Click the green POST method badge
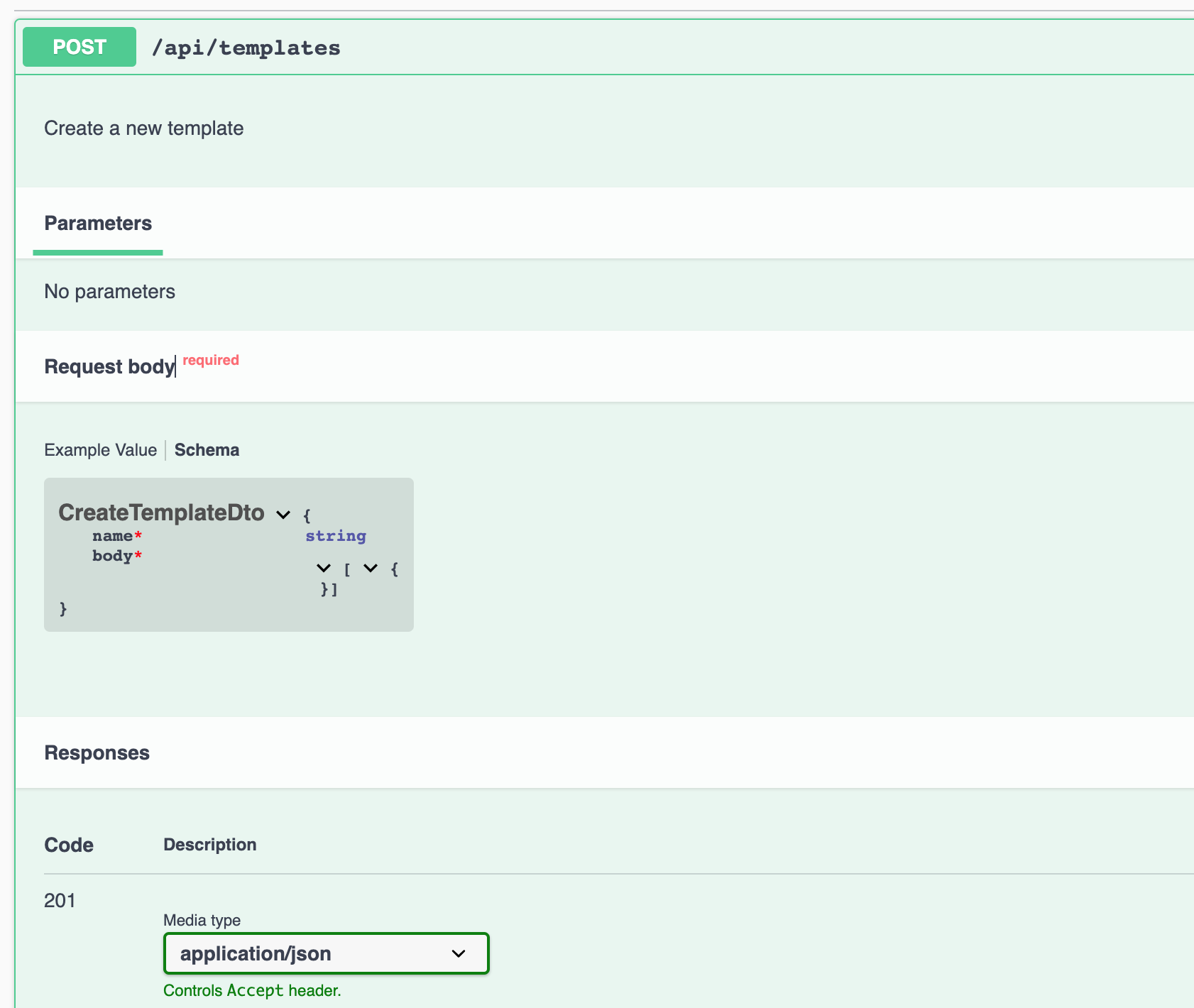This screenshot has width=1194, height=1008. [78, 46]
